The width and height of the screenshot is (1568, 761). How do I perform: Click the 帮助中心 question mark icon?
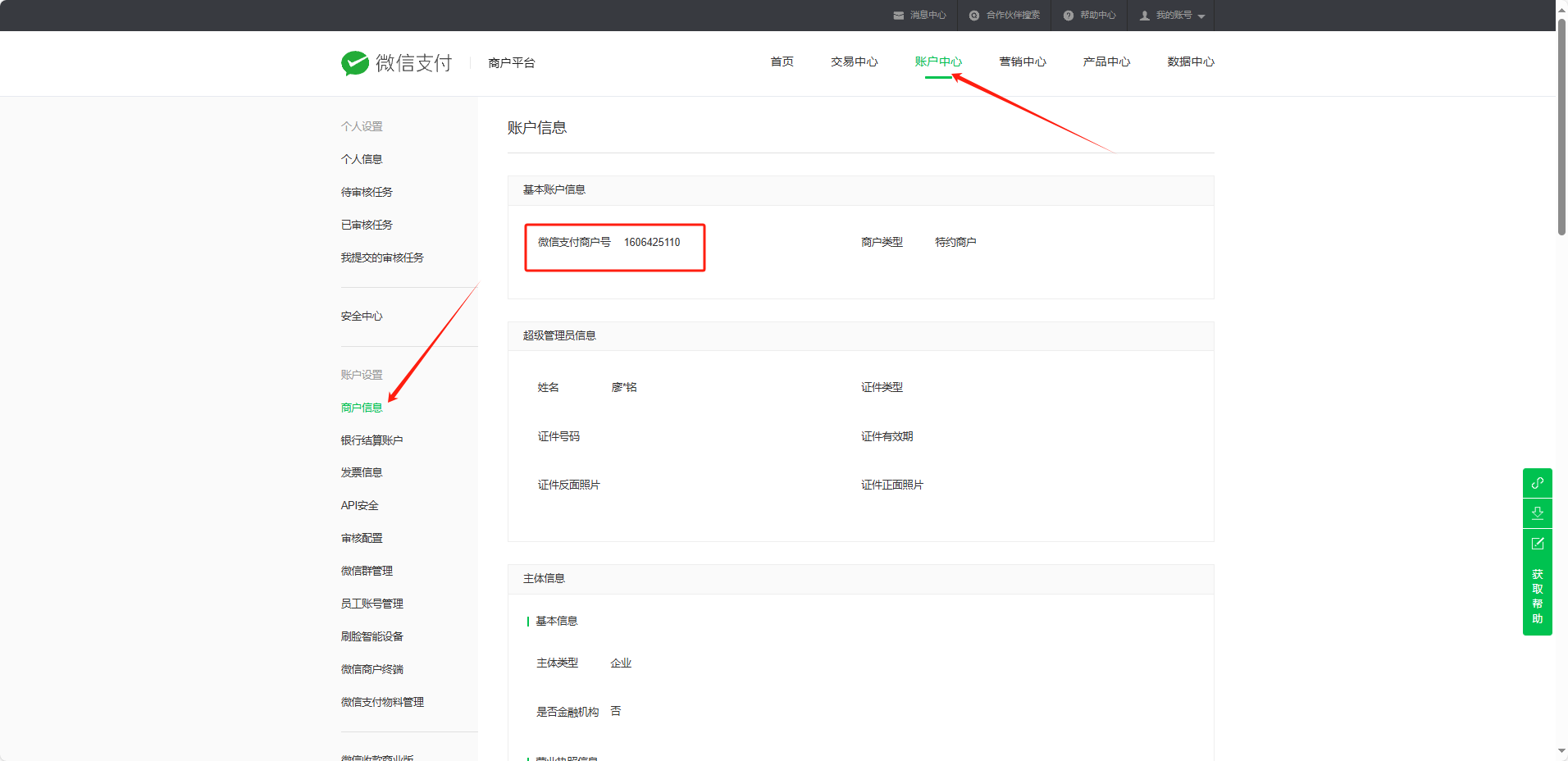[1069, 16]
